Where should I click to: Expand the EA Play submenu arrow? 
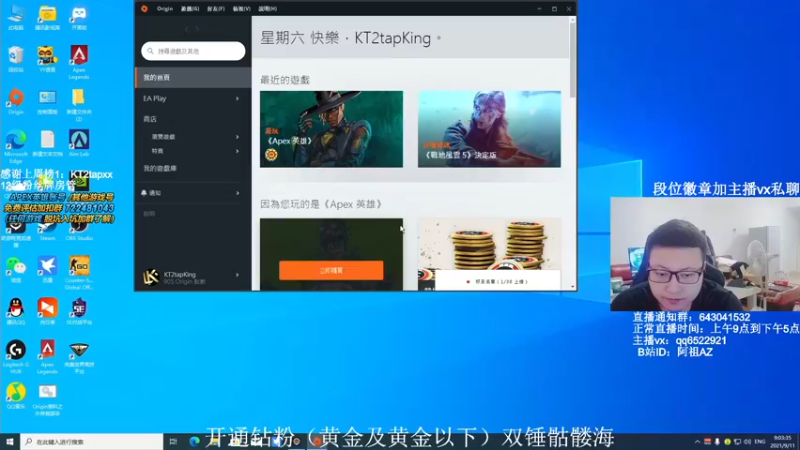(x=237, y=98)
